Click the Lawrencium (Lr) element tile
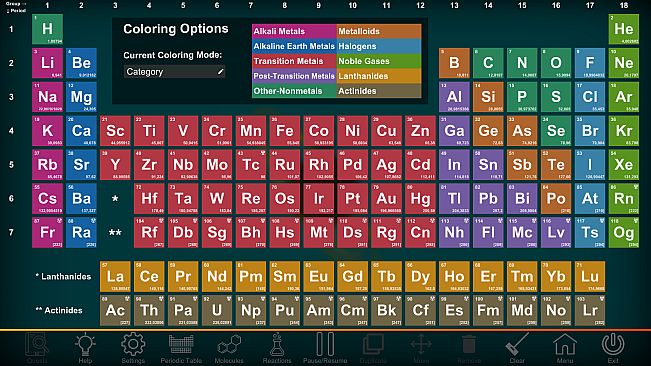Screen dimensions: 651x366 click(590, 310)
